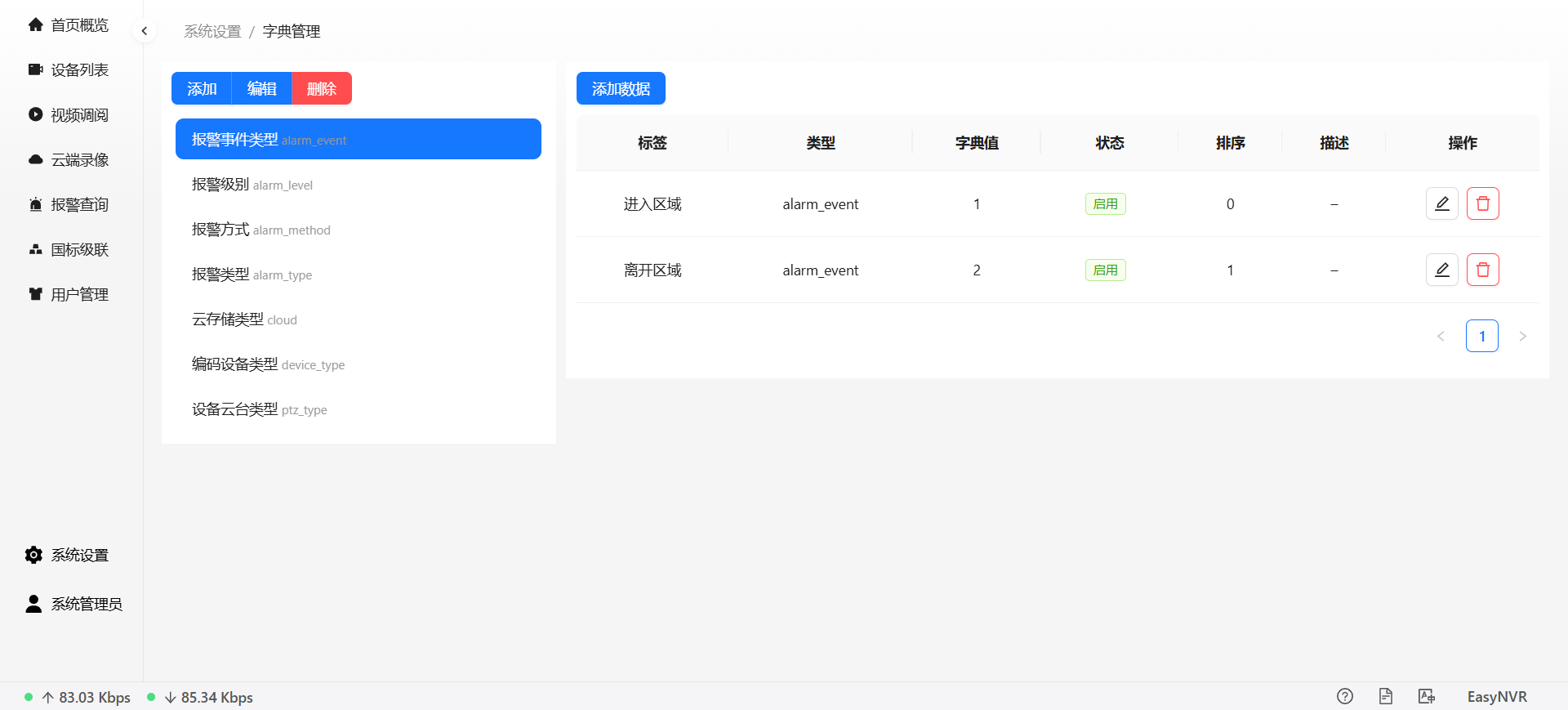Open the 云端录像 menu label

[x=80, y=159]
